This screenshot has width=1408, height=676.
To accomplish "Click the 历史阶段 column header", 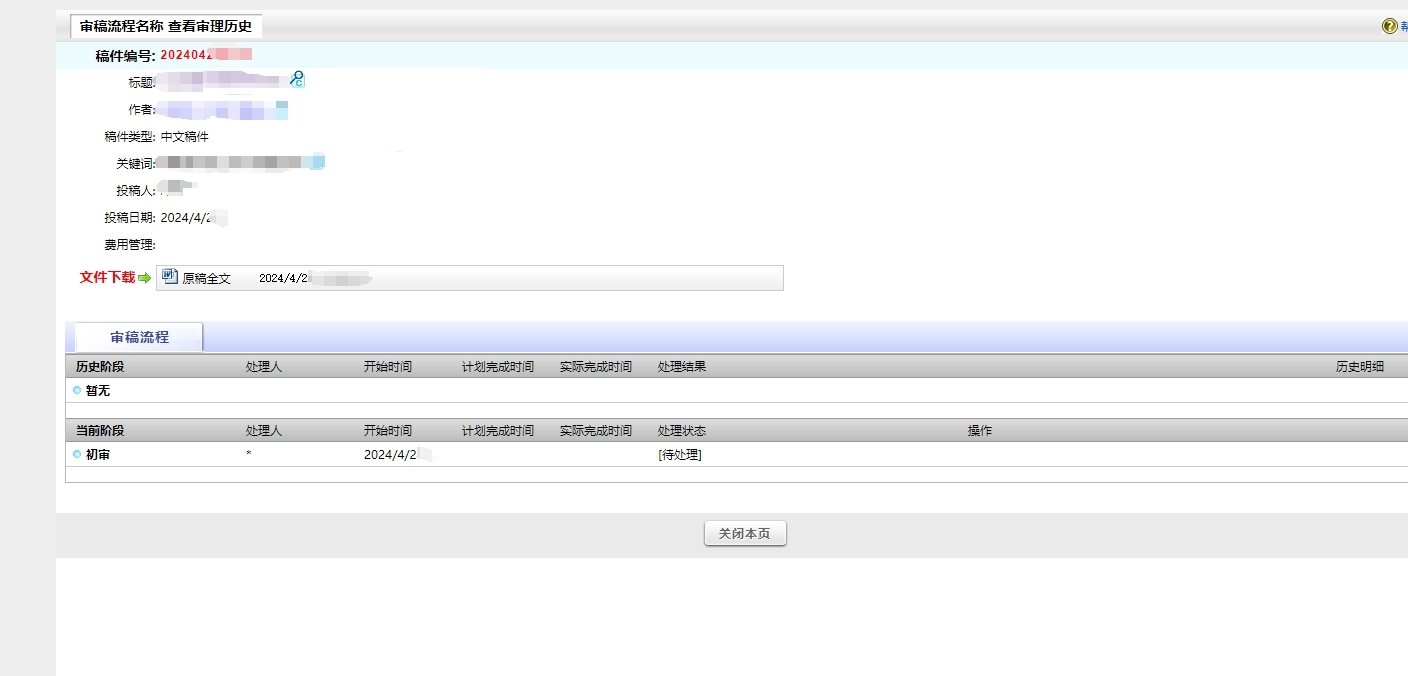I will pos(100,367).
